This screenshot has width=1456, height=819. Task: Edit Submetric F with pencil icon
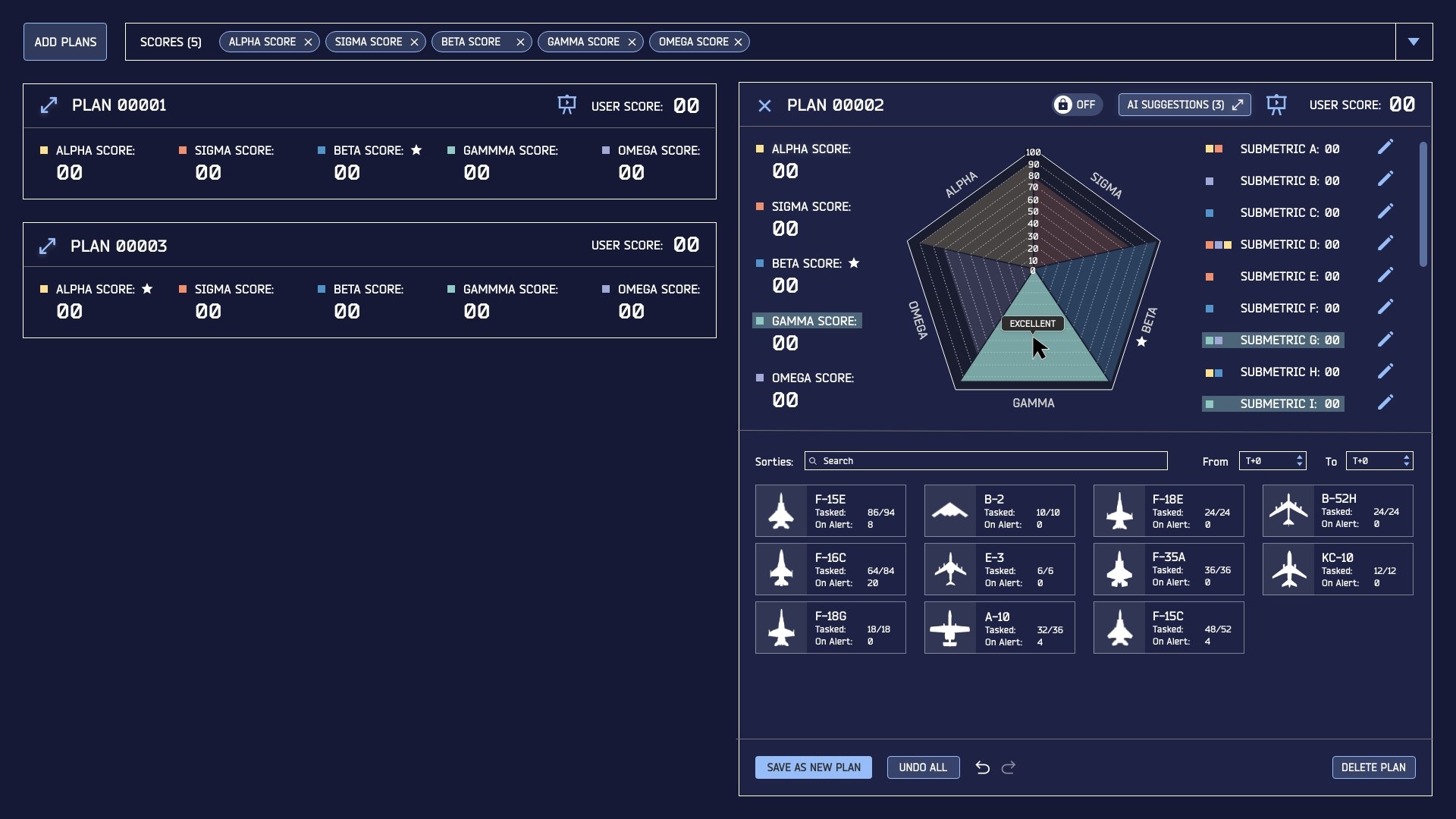1385,306
